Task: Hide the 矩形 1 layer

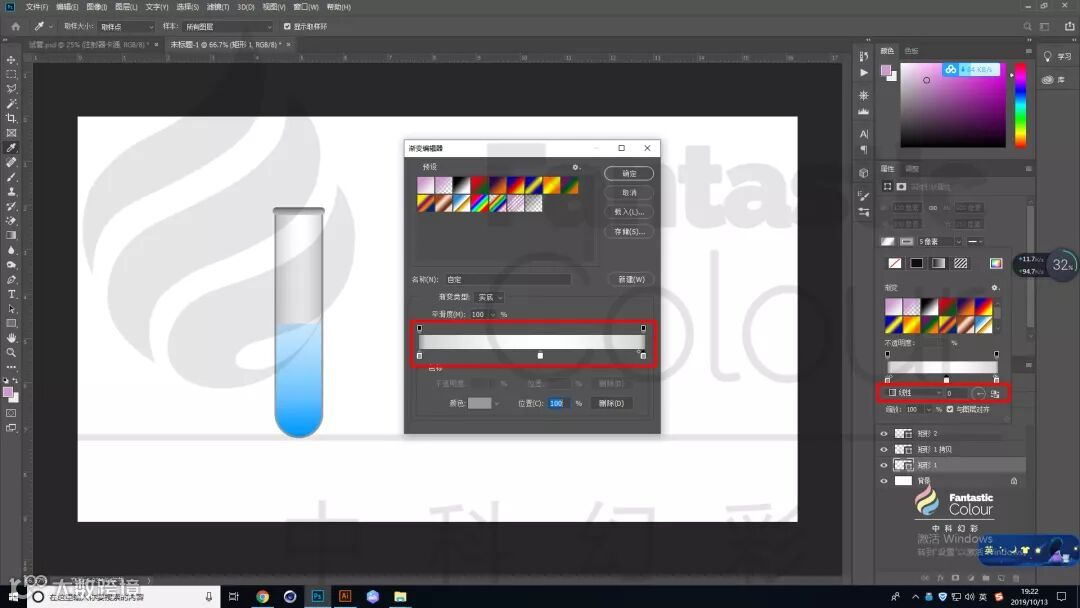Action: click(884, 465)
